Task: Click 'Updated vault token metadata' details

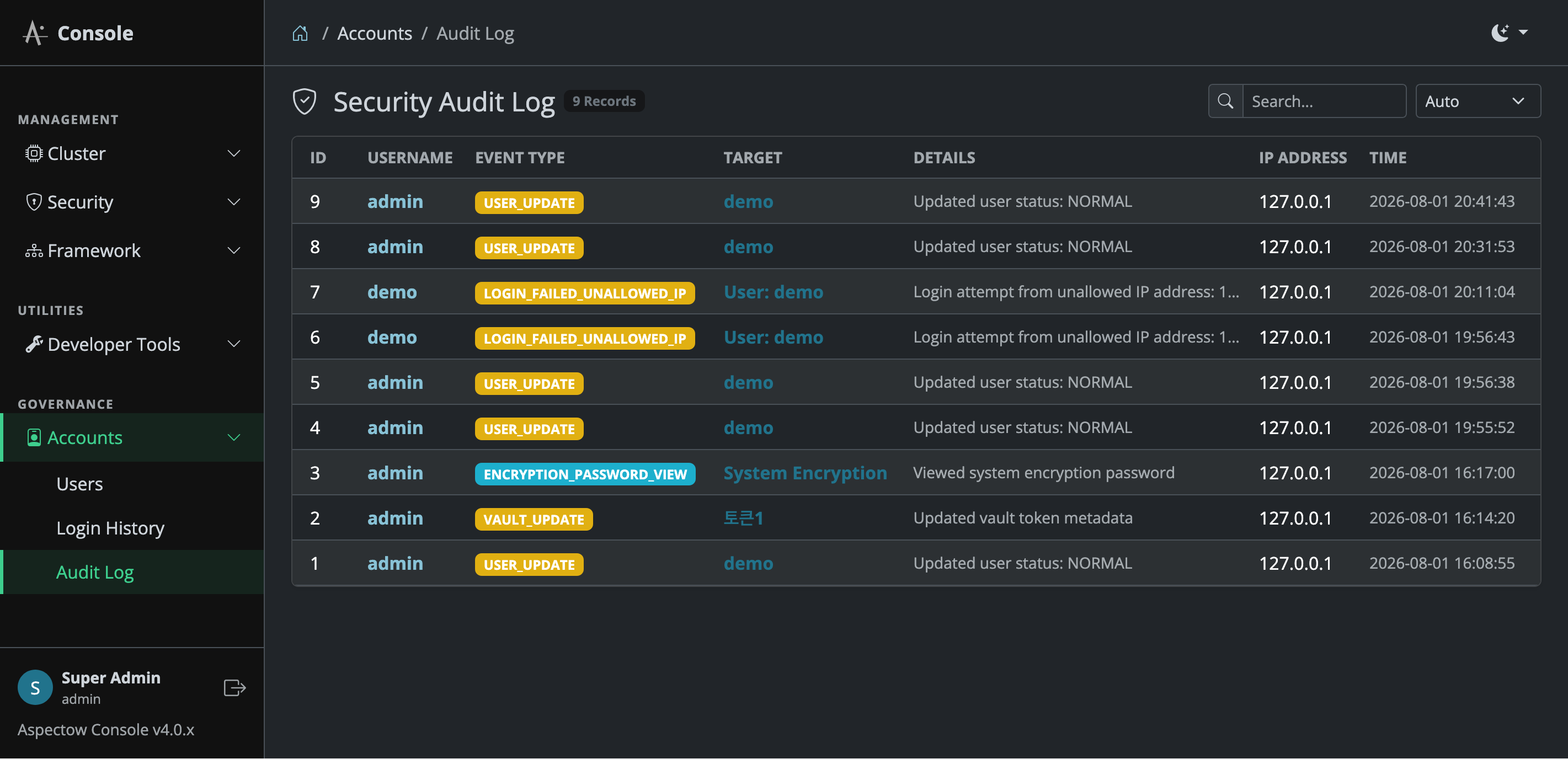Action: tap(1022, 518)
